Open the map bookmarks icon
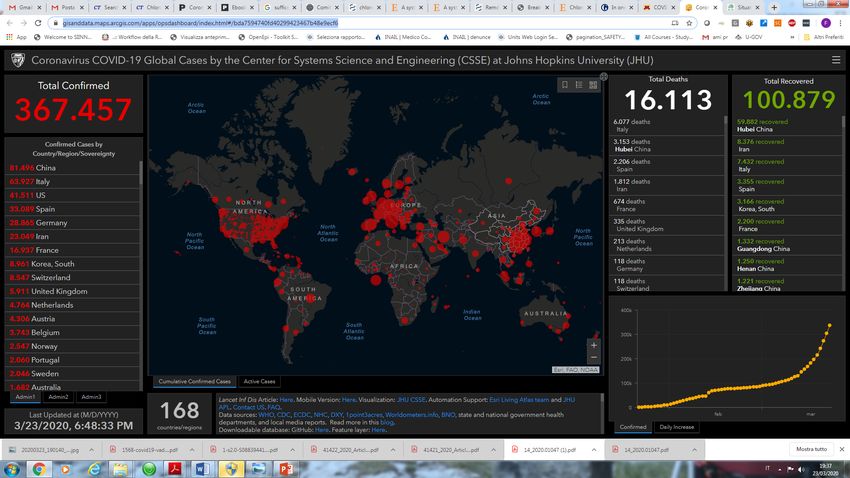Viewport: 850px width, 478px height. pos(564,85)
